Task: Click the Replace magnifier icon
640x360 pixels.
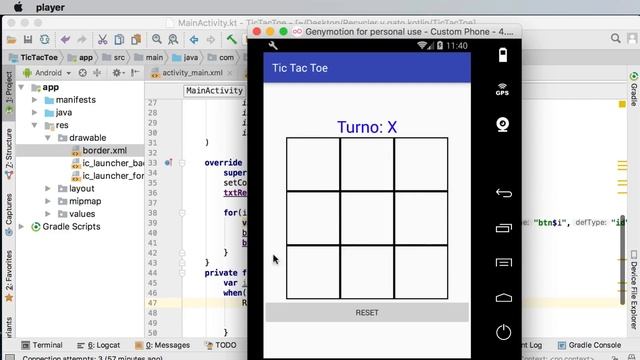Action: pos(173,39)
